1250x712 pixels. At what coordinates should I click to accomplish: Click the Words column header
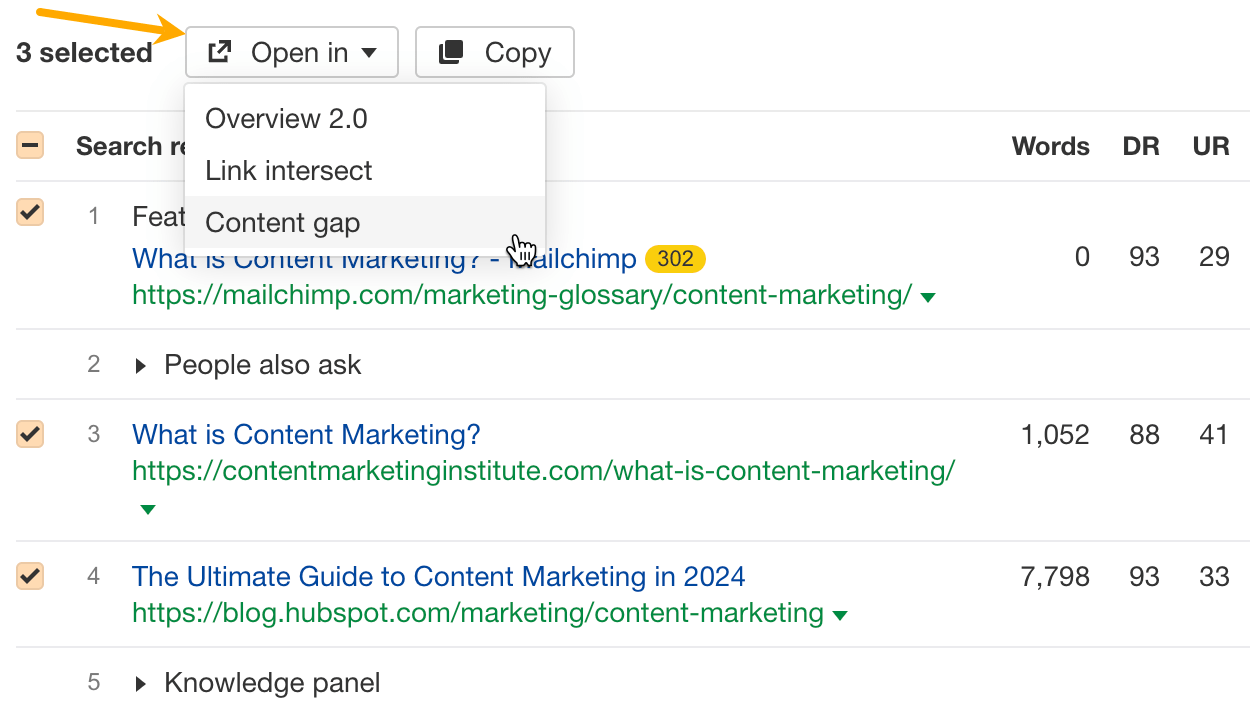click(1050, 145)
